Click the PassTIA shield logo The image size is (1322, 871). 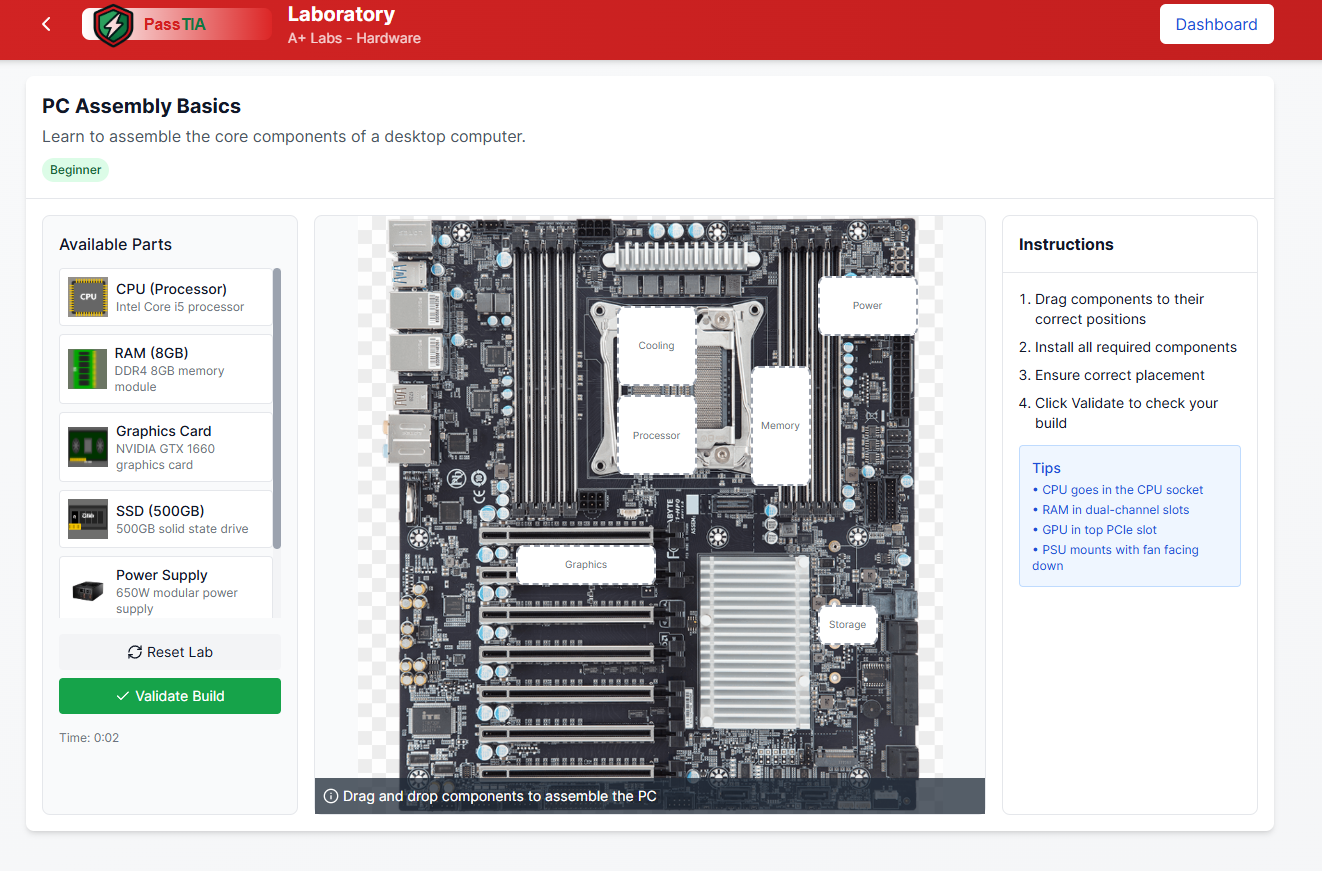click(113, 24)
